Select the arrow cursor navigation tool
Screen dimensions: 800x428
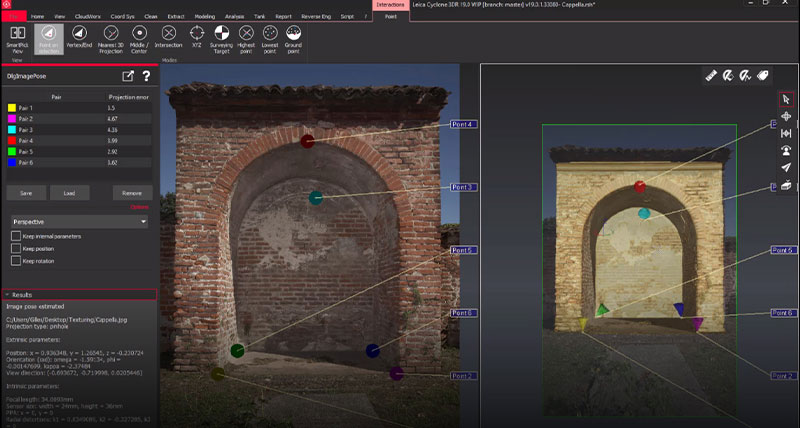point(786,99)
